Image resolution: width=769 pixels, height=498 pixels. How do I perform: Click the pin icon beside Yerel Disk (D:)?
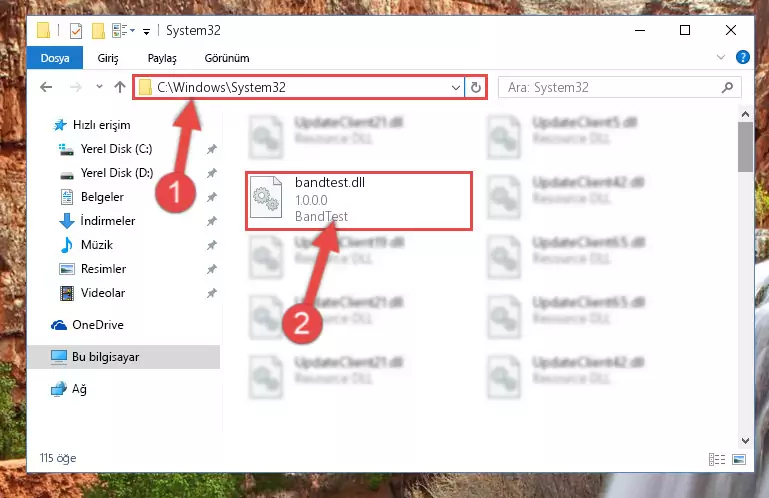(211, 173)
